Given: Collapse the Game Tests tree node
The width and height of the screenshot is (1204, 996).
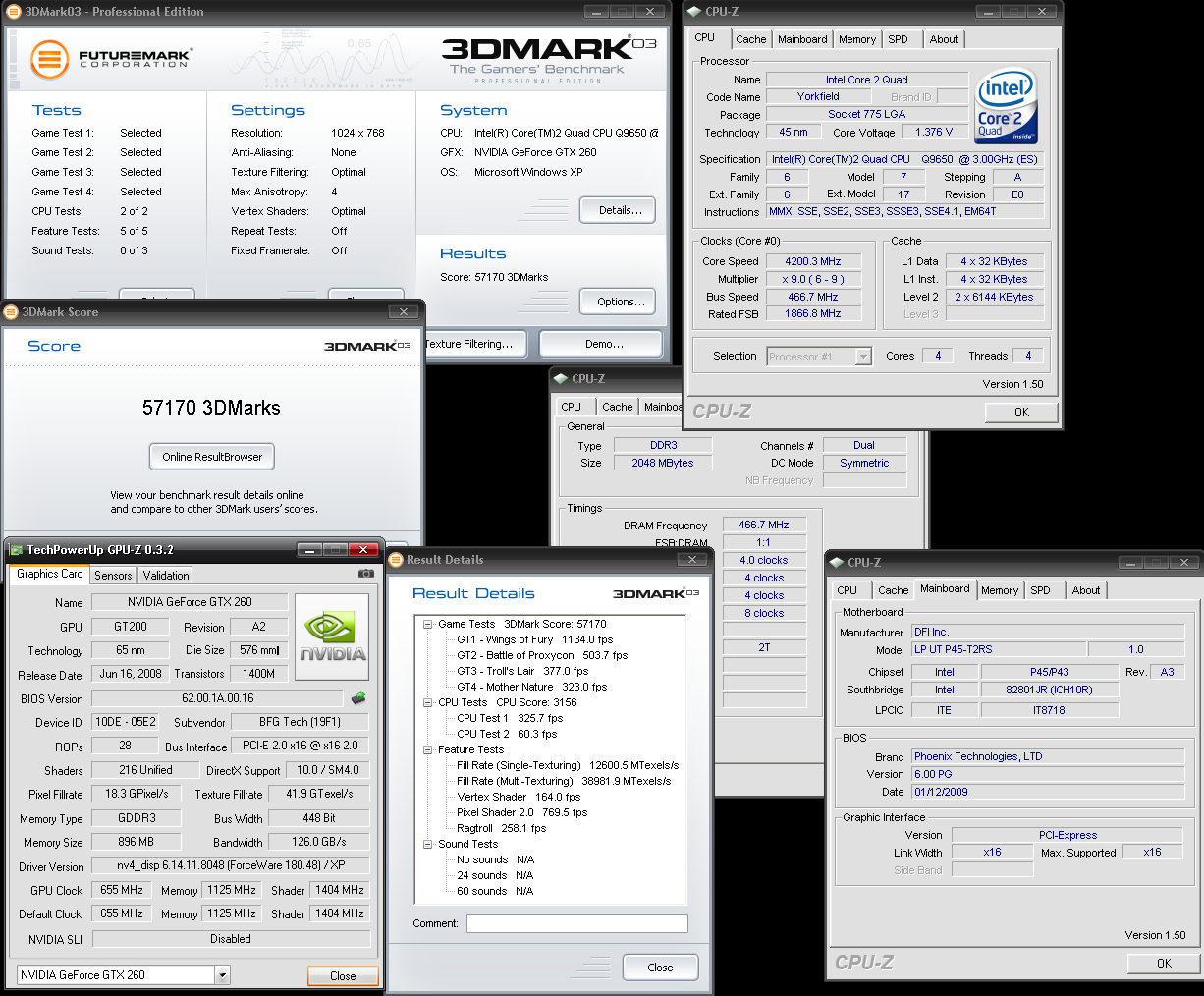Looking at the screenshot, I should [x=428, y=624].
